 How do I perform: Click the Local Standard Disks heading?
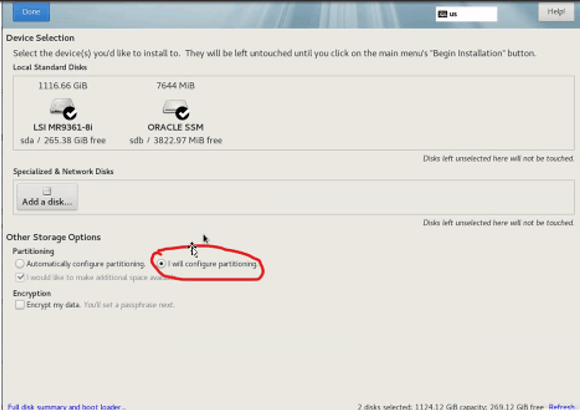50,67
